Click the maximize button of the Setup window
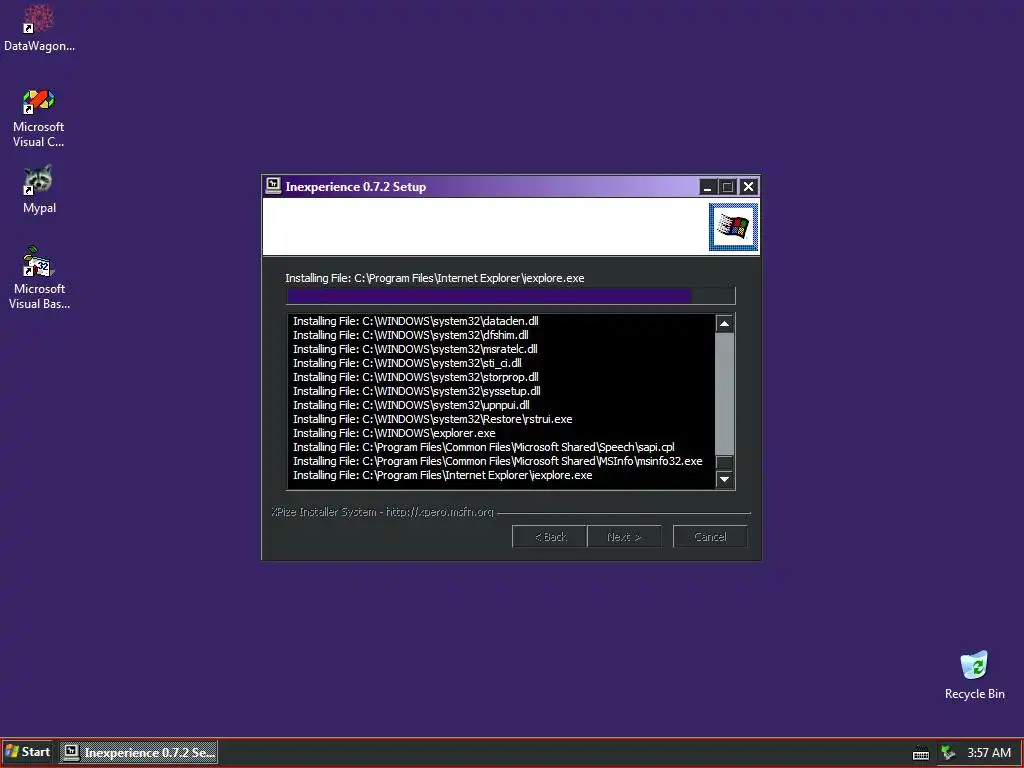The height and width of the screenshot is (768, 1024). point(728,187)
